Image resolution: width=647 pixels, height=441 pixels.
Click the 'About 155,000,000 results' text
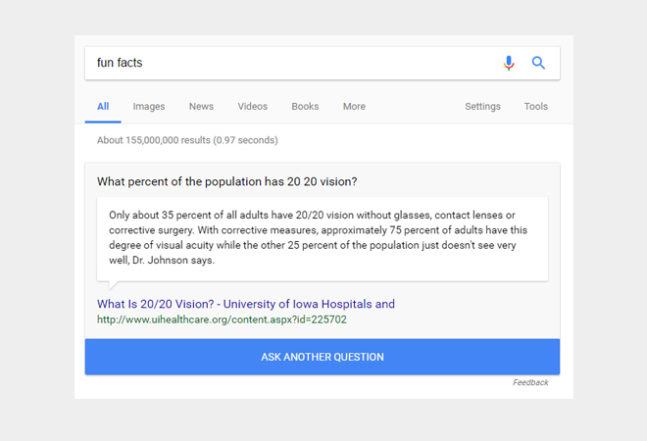(187, 140)
